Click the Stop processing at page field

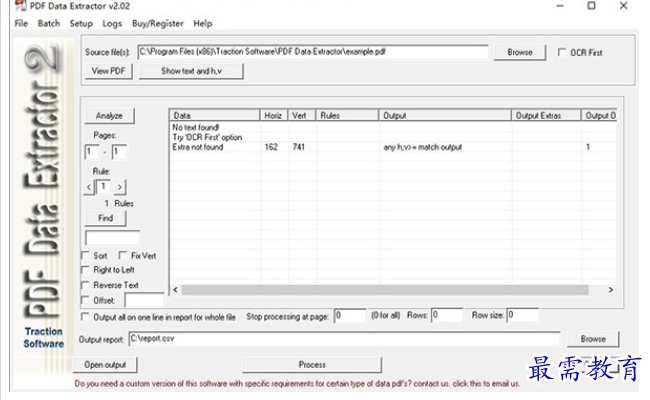coord(350,315)
